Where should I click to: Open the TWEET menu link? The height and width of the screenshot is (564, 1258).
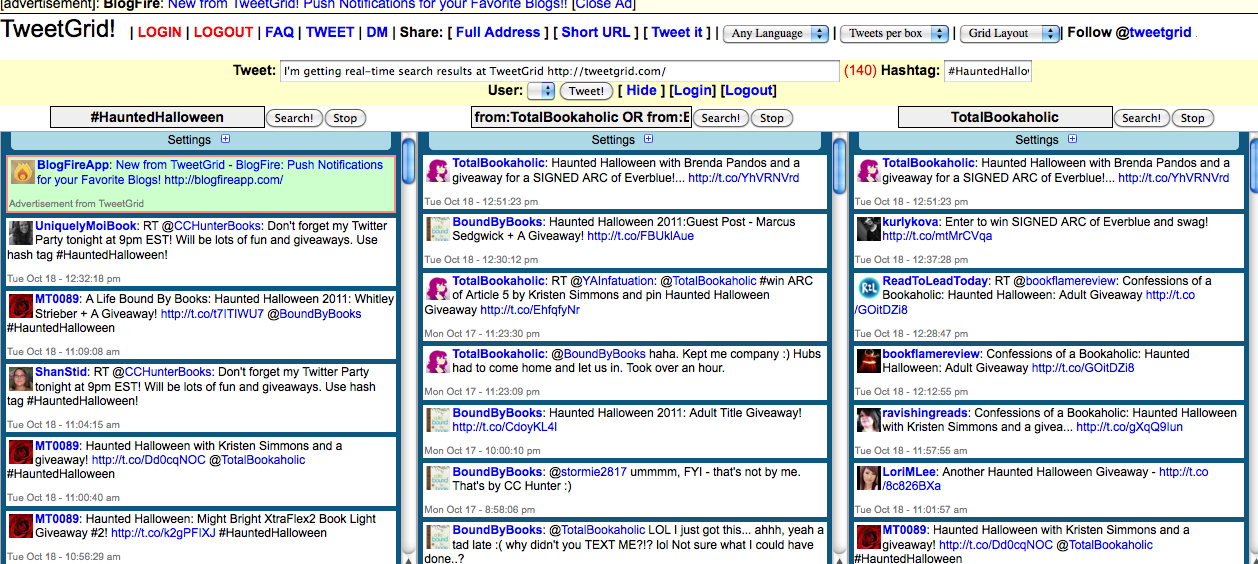(x=330, y=32)
